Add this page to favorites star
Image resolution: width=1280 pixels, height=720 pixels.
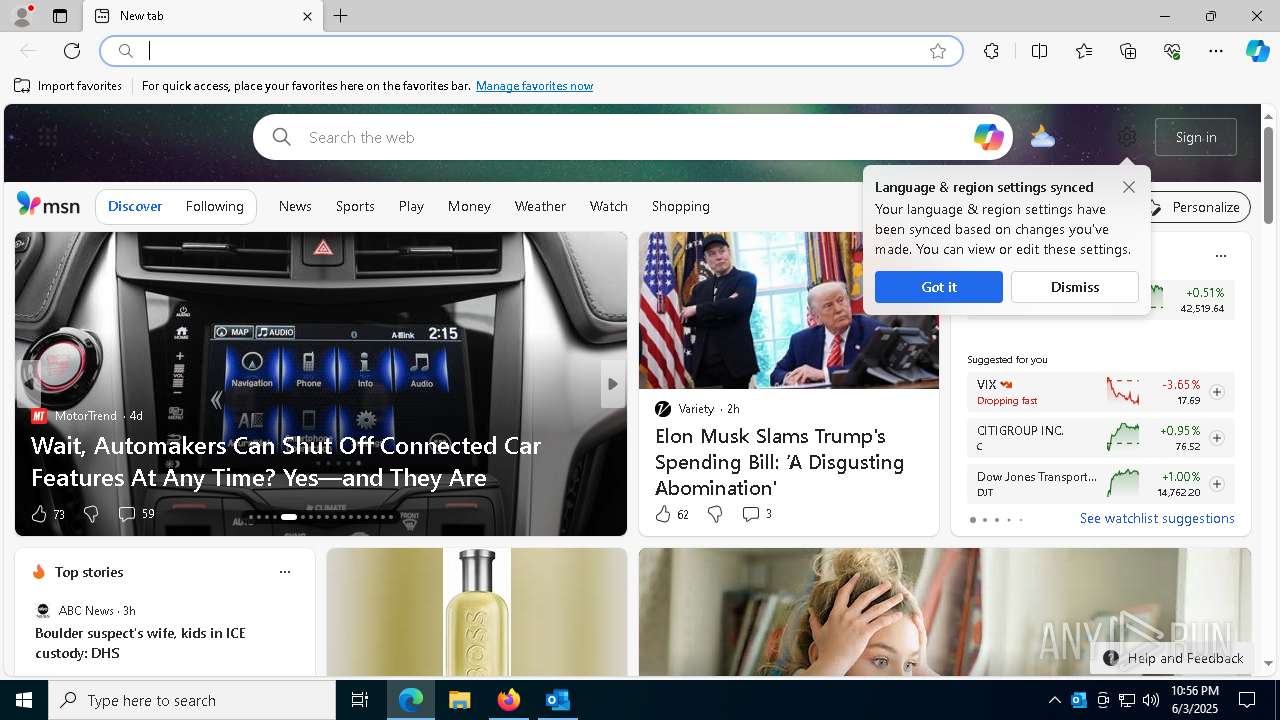click(x=938, y=51)
